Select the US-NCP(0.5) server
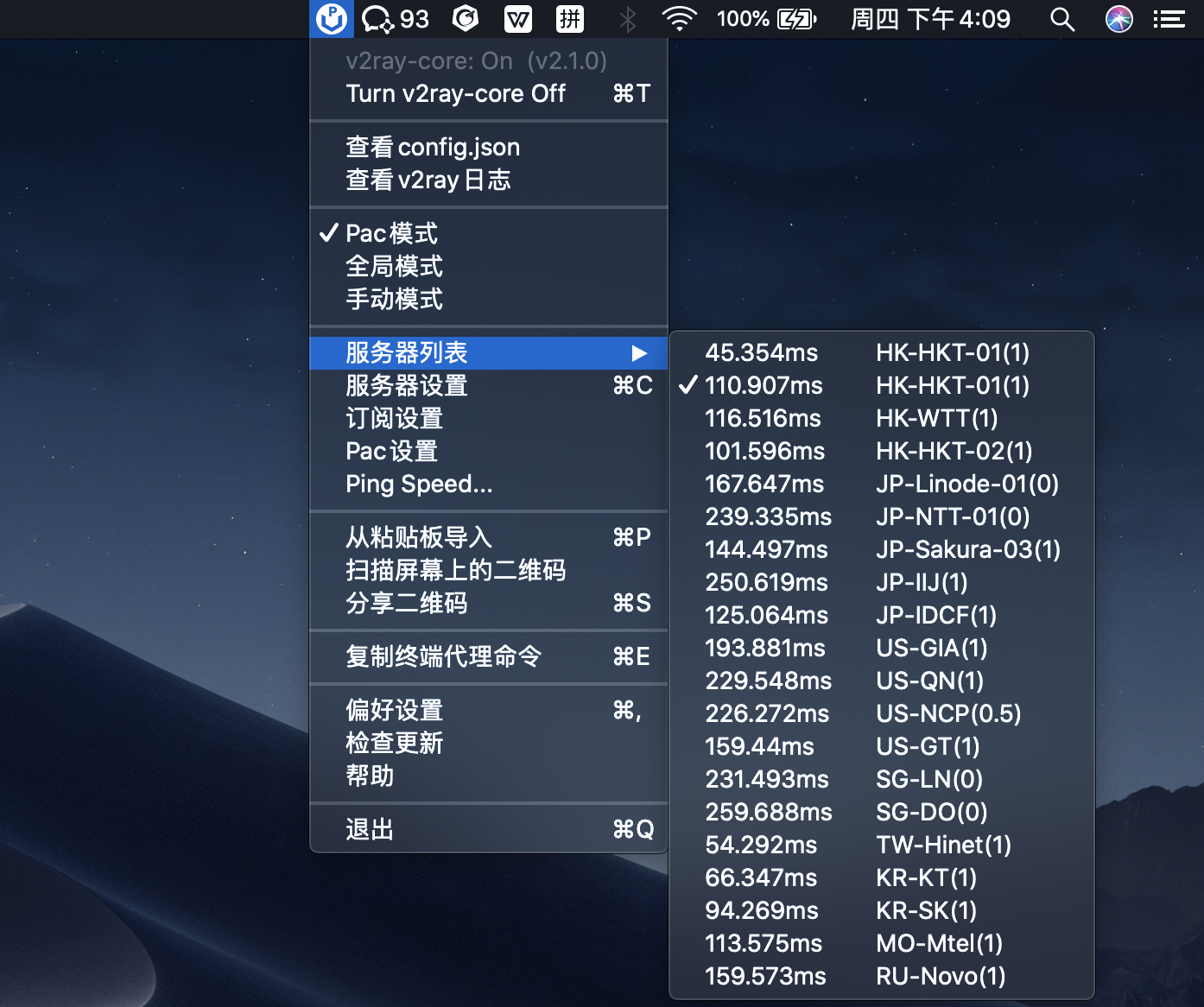The image size is (1204, 1007). (882, 713)
